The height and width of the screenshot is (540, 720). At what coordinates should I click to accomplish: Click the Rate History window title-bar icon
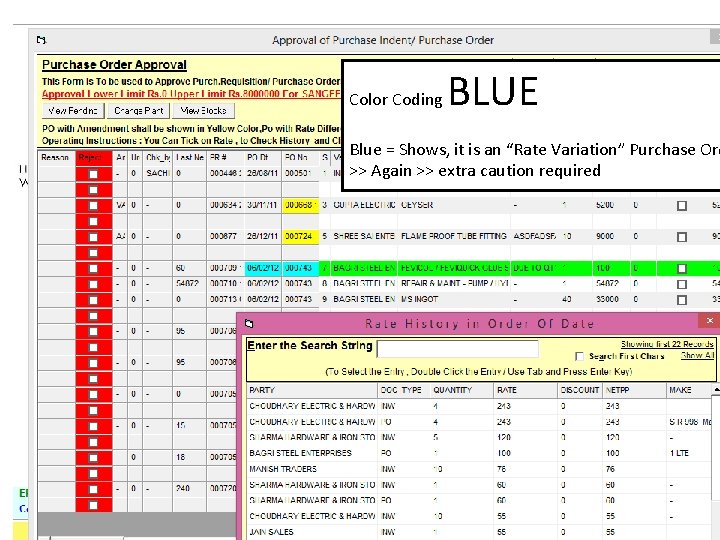249,324
